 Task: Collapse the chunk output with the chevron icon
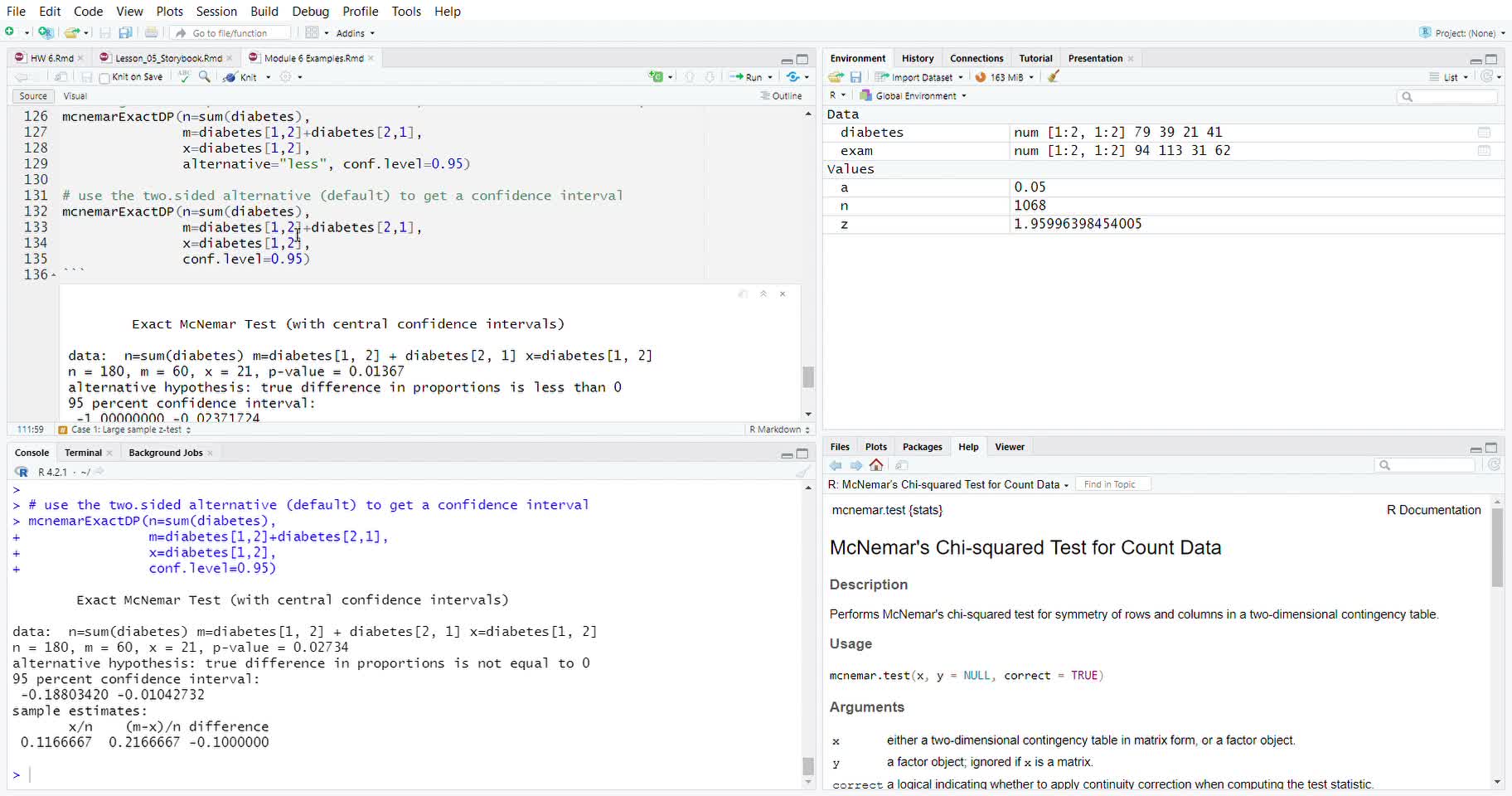click(763, 294)
